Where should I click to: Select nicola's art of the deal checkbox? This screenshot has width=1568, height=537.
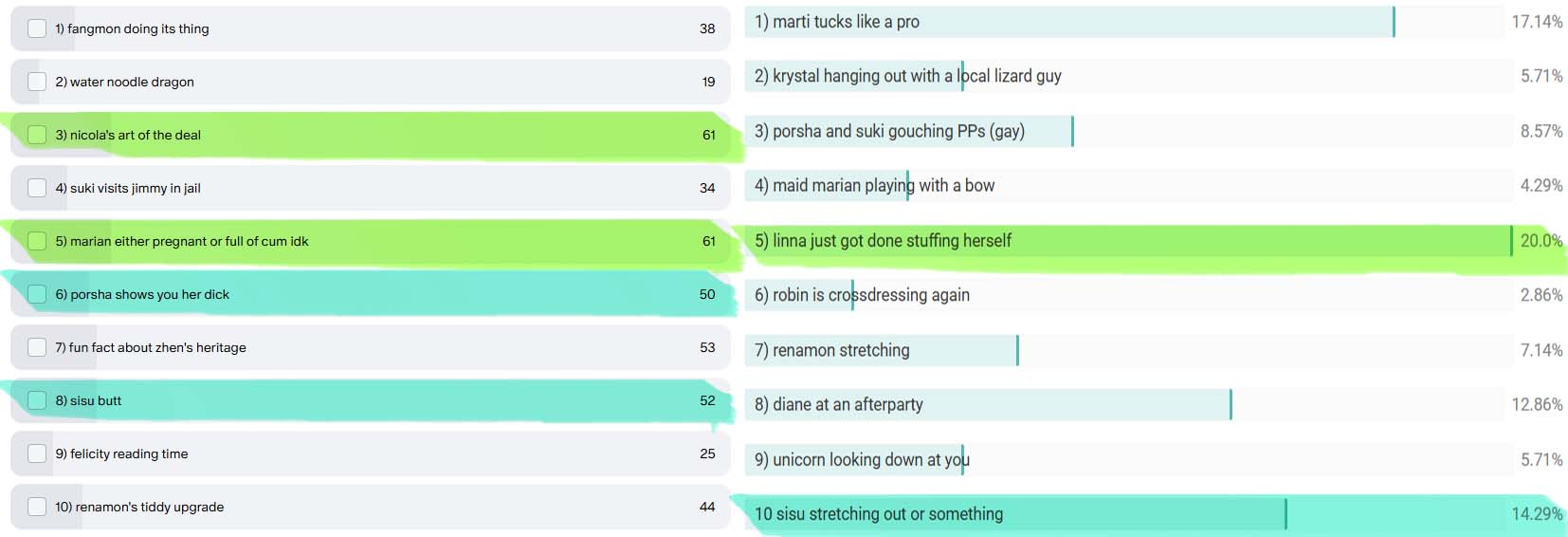pos(37,135)
